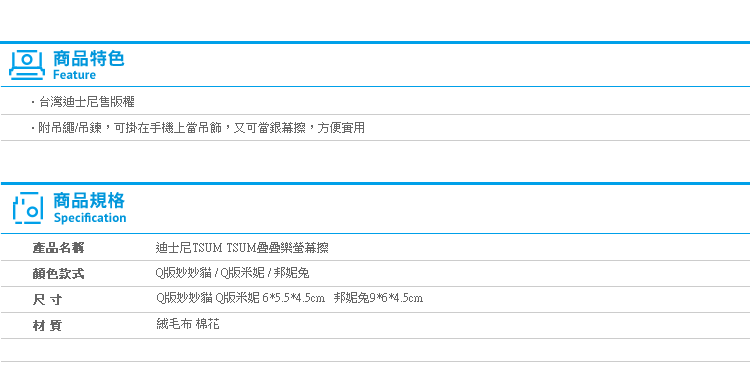
Task: Click the Q版妙妙貓 color style value
Action: pos(184,273)
